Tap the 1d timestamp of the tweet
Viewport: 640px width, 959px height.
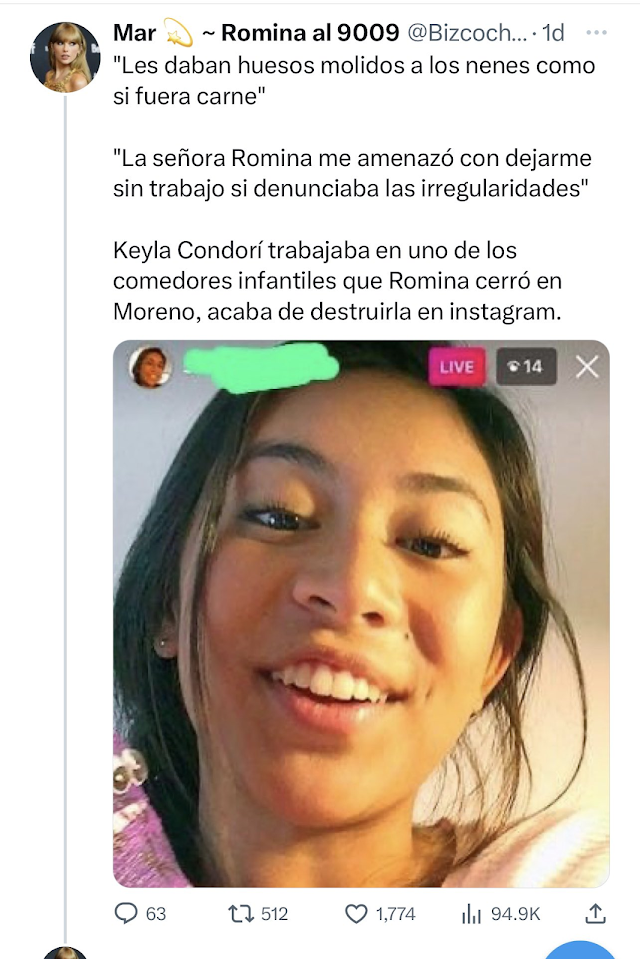553,32
